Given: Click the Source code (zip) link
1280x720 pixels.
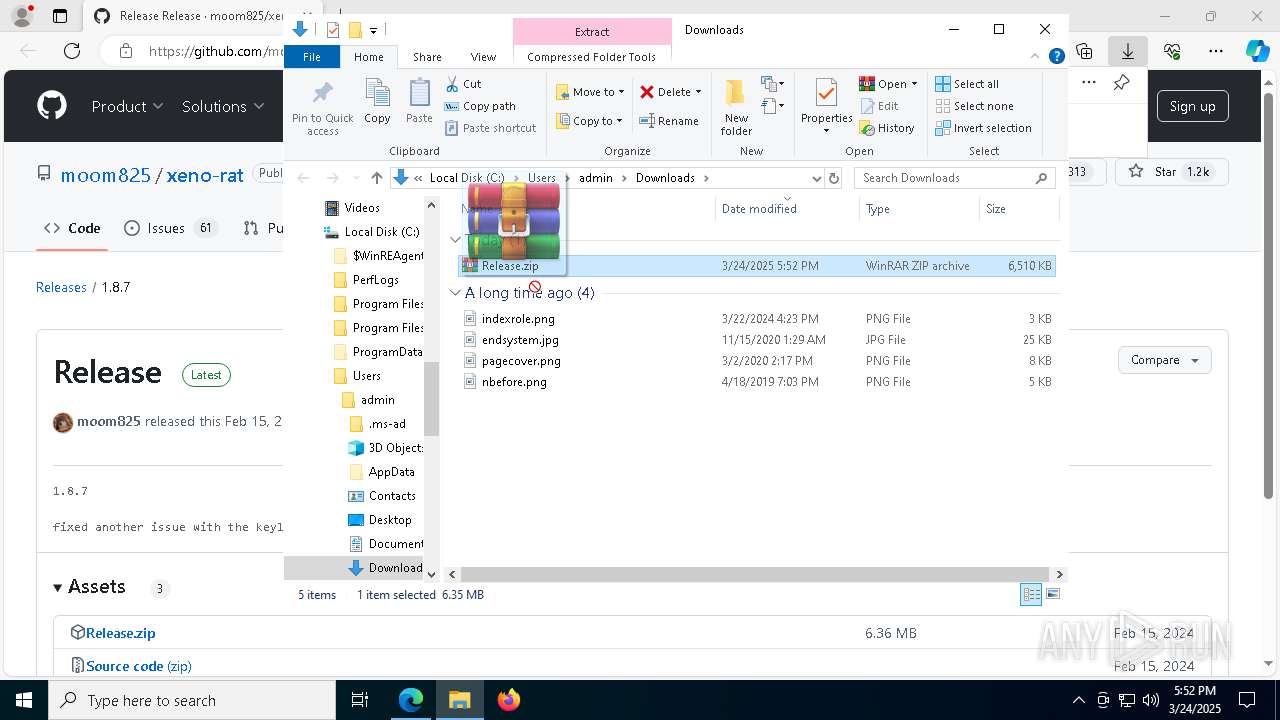Looking at the screenshot, I should tap(139, 666).
